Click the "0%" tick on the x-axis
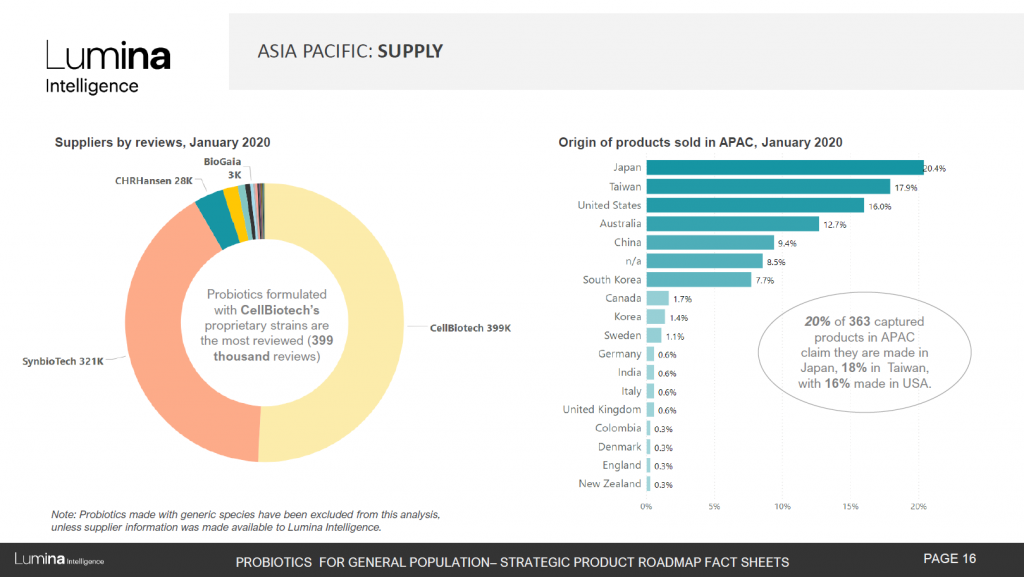1024x577 pixels. (646, 507)
